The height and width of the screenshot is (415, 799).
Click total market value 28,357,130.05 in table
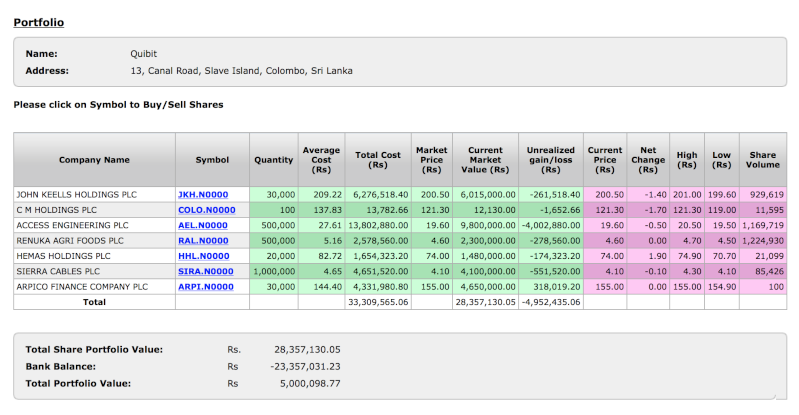[486, 302]
